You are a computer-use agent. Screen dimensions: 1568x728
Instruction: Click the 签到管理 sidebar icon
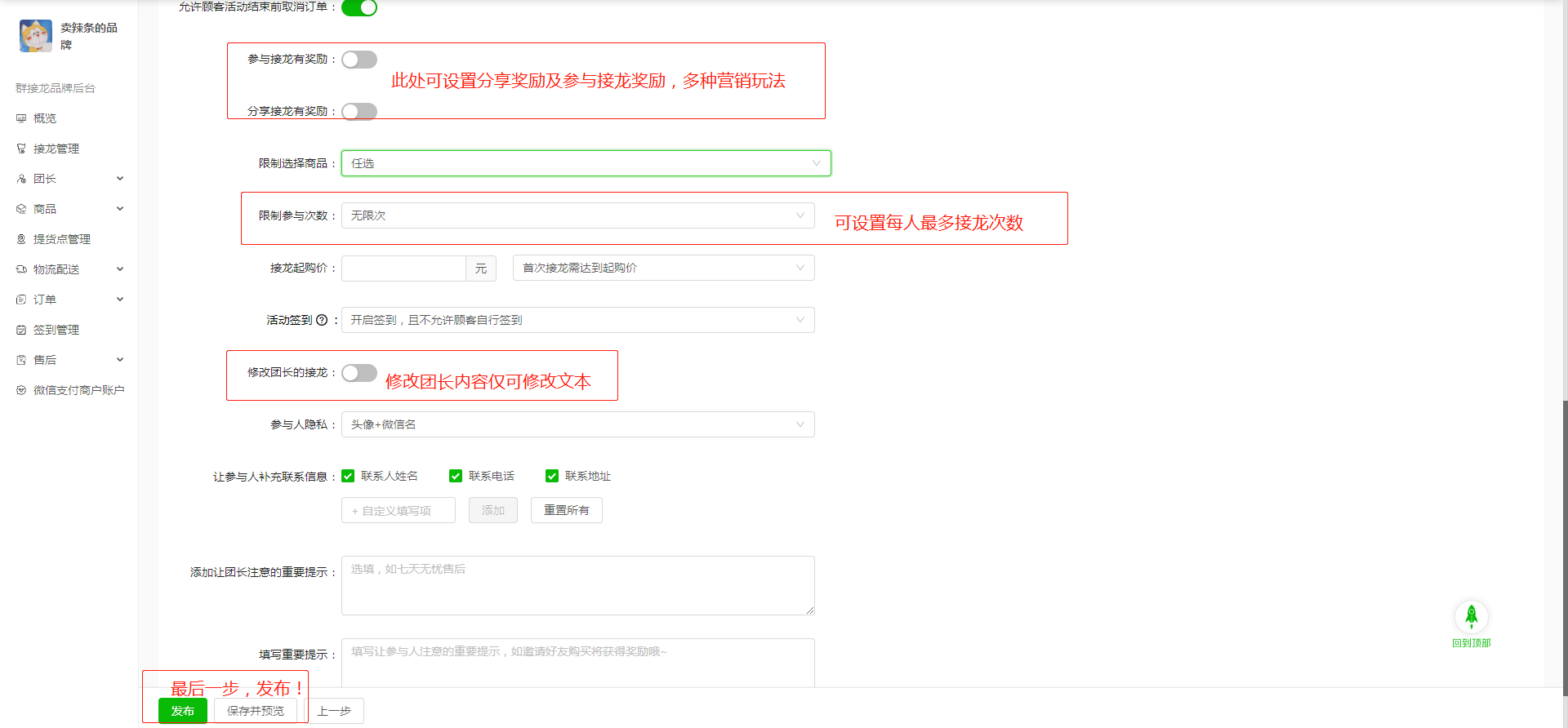coord(21,330)
